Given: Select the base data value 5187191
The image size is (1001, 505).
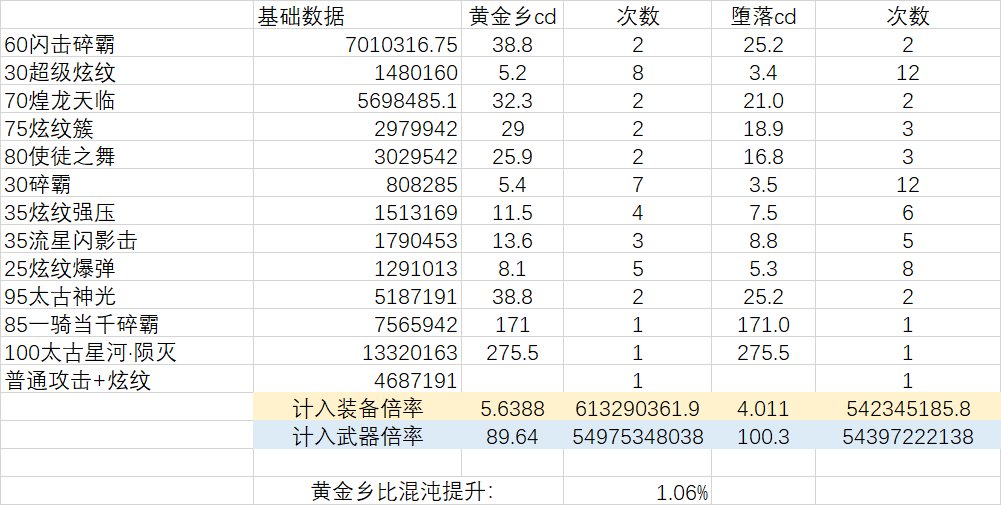Looking at the screenshot, I should 358,296.
